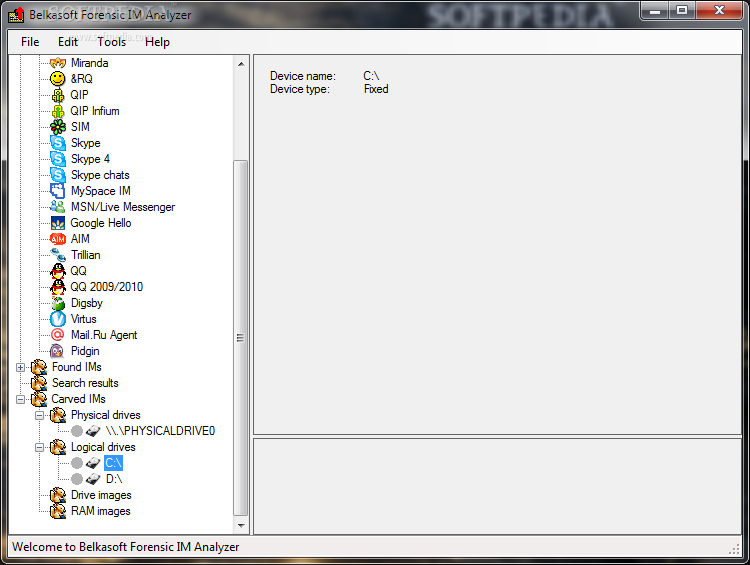The width and height of the screenshot is (750, 565).
Task: Collapse the Physical drives node
Action: pyautogui.click(x=39, y=415)
